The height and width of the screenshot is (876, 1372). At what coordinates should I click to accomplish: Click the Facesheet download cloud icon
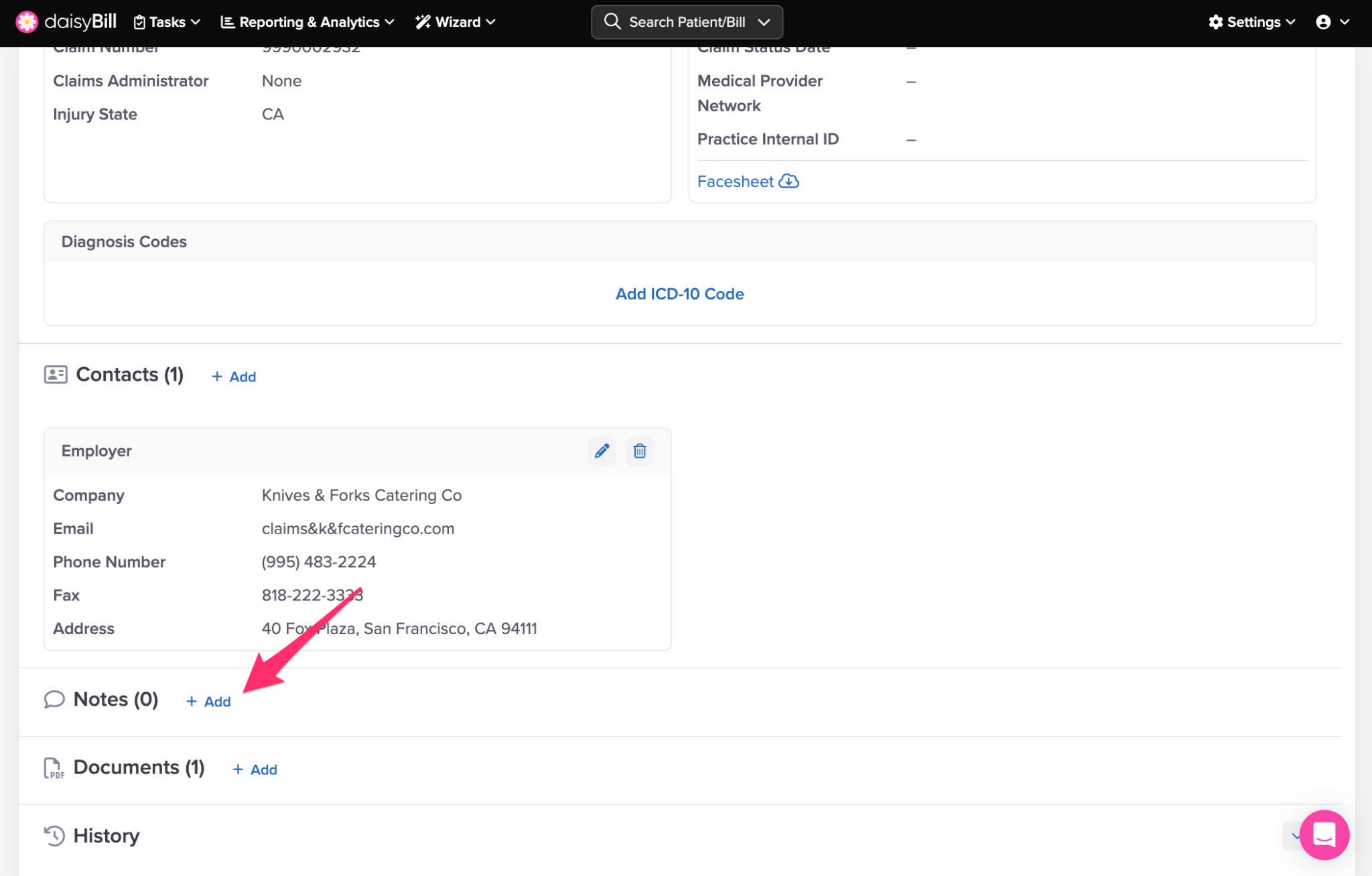(x=788, y=182)
